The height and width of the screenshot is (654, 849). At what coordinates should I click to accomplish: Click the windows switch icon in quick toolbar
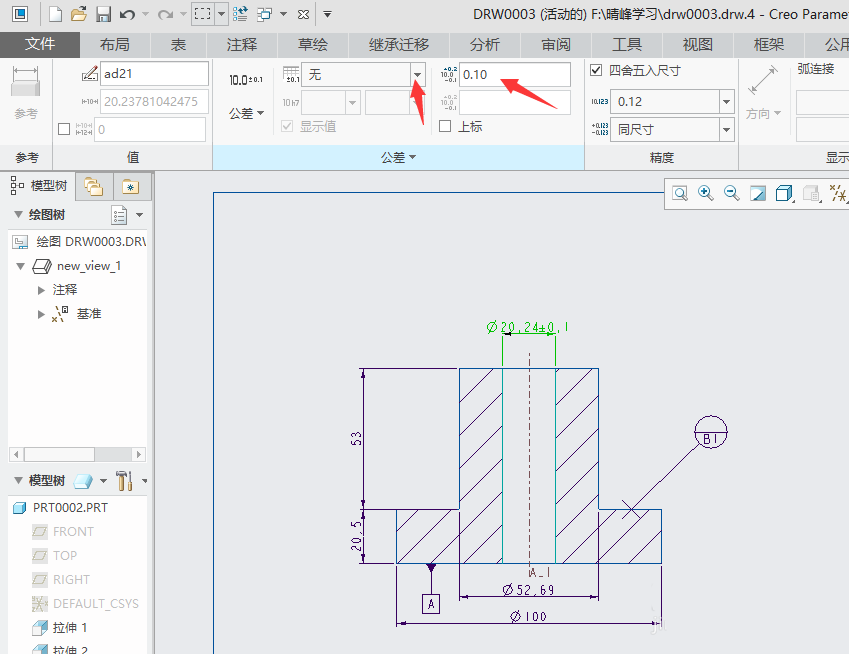click(265, 14)
